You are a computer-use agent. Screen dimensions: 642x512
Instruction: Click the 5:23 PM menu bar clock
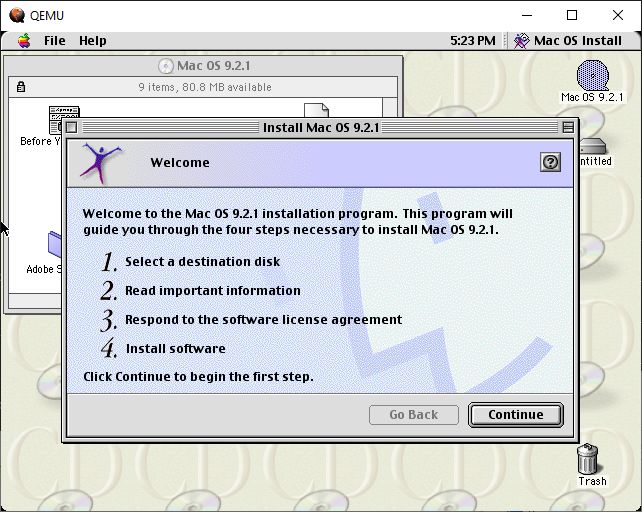tap(473, 40)
